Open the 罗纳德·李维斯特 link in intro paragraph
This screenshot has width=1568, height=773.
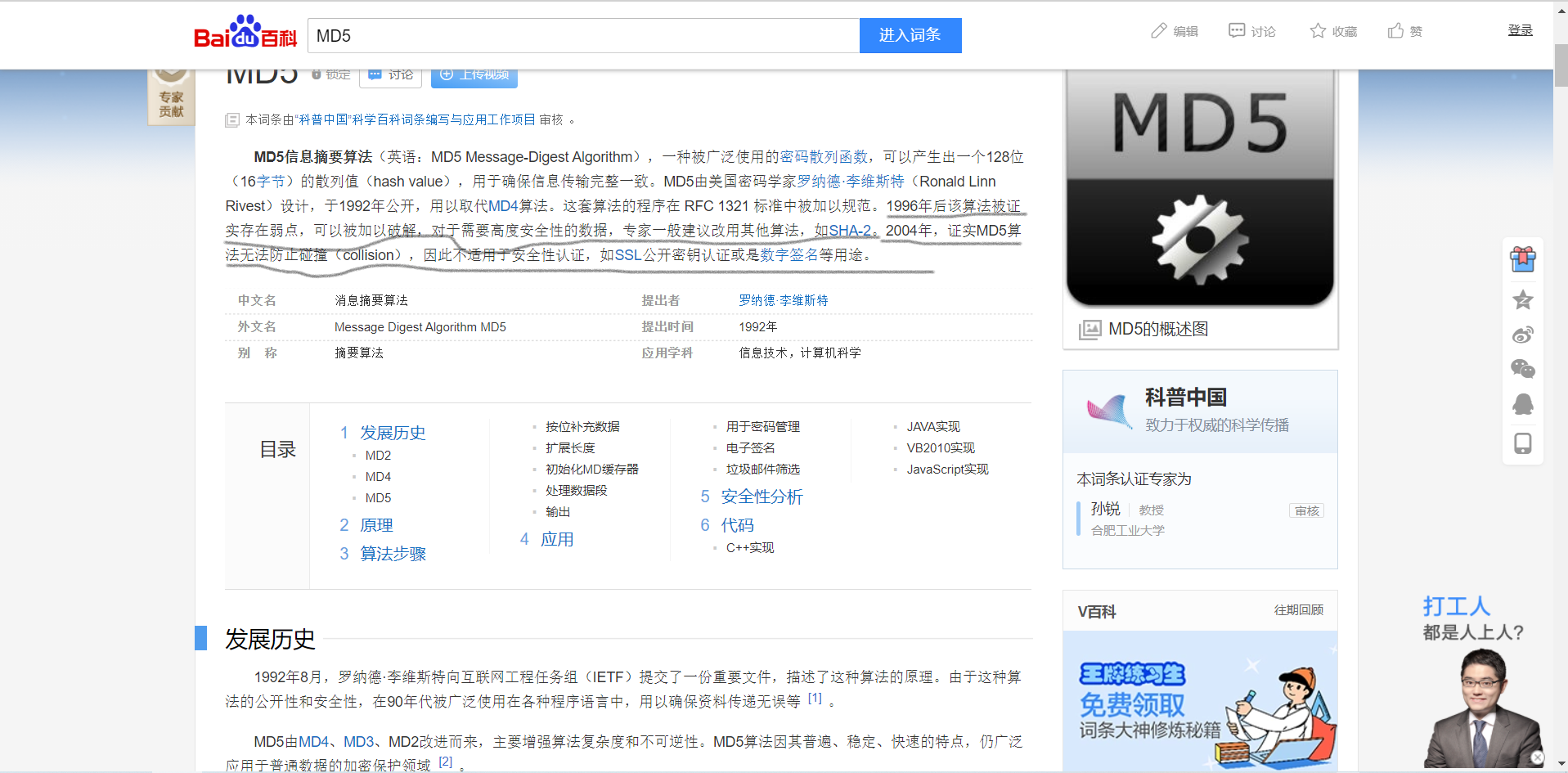[851, 182]
